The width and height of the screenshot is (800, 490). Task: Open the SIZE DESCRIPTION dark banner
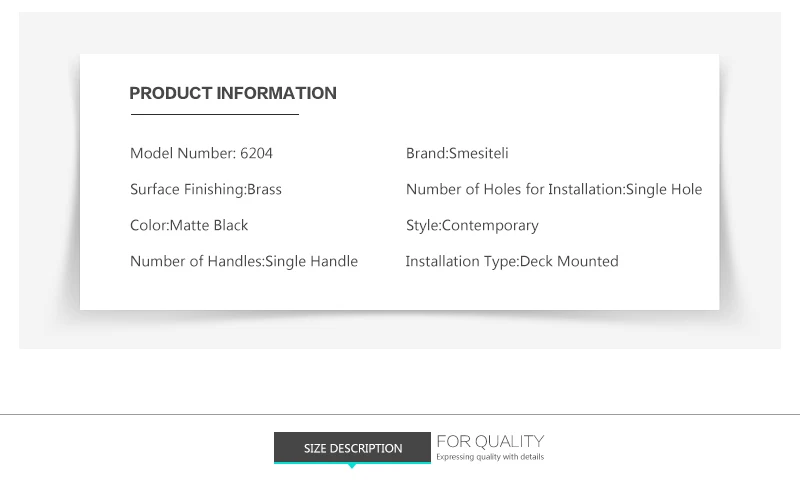352,448
